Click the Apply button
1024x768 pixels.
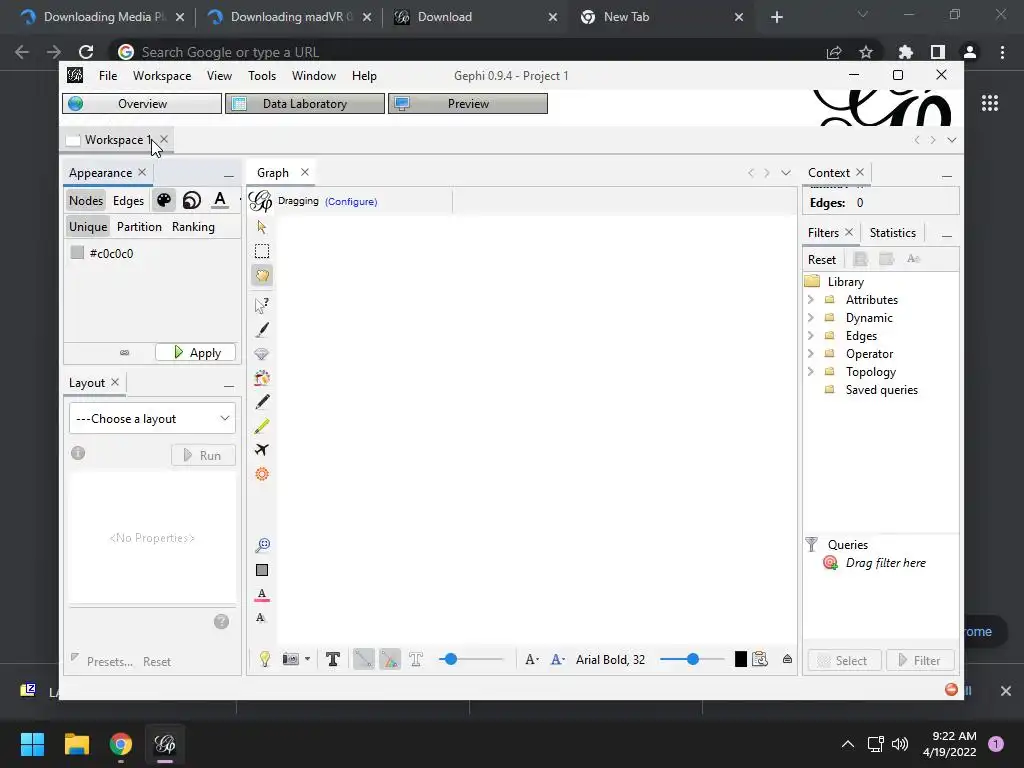pos(195,353)
